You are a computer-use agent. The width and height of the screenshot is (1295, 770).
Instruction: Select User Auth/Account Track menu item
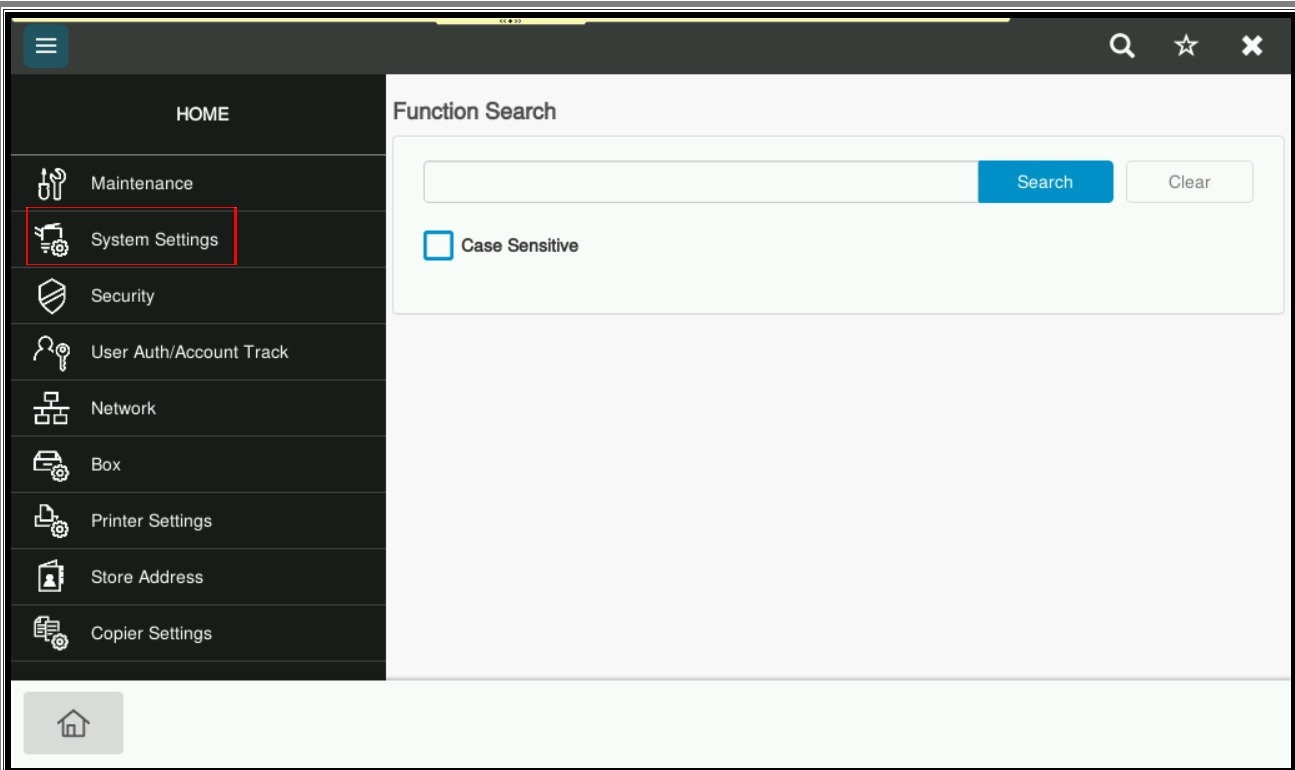pos(189,352)
